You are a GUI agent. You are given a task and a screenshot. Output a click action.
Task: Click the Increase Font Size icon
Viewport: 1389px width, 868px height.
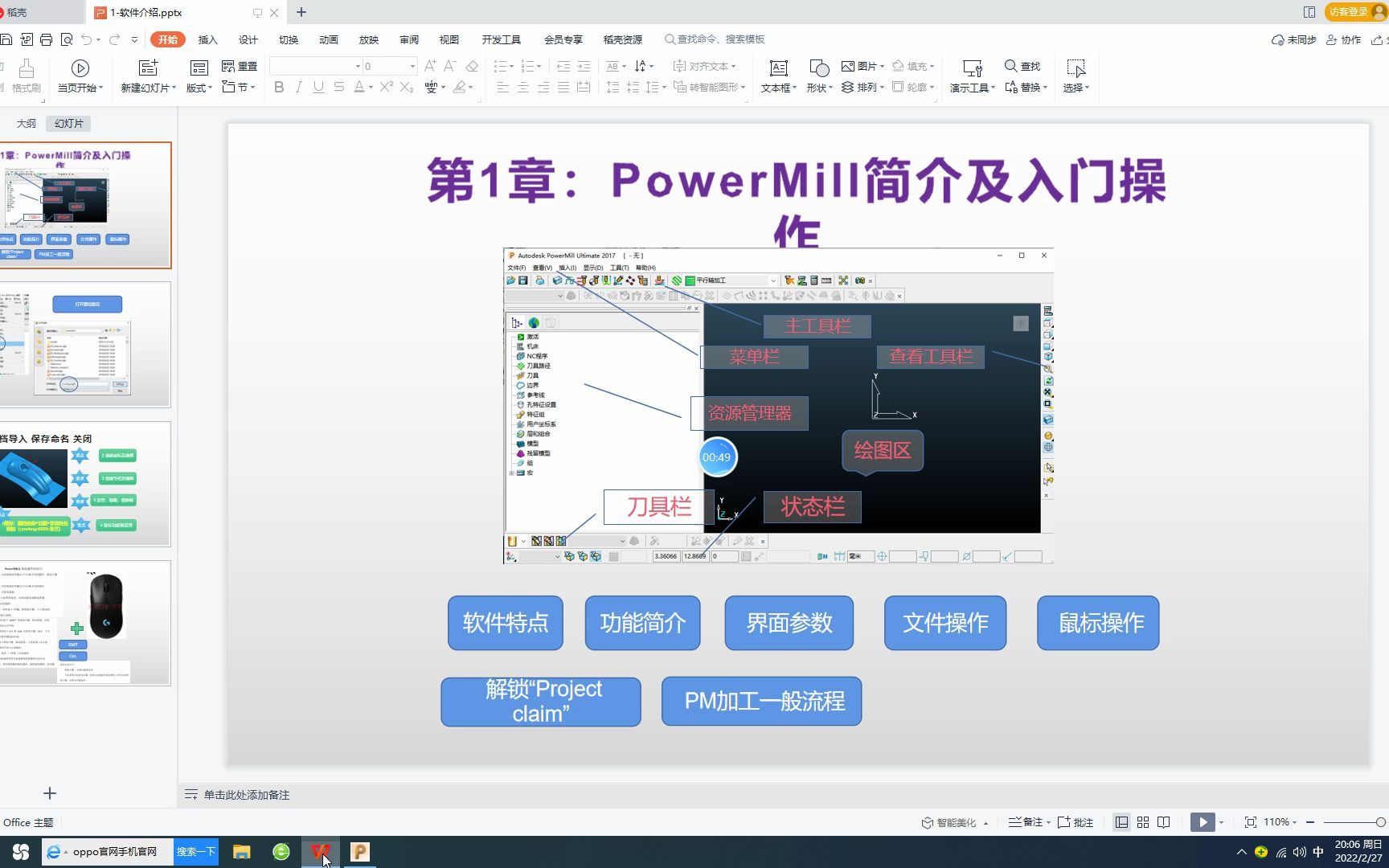tap(430, 66)
